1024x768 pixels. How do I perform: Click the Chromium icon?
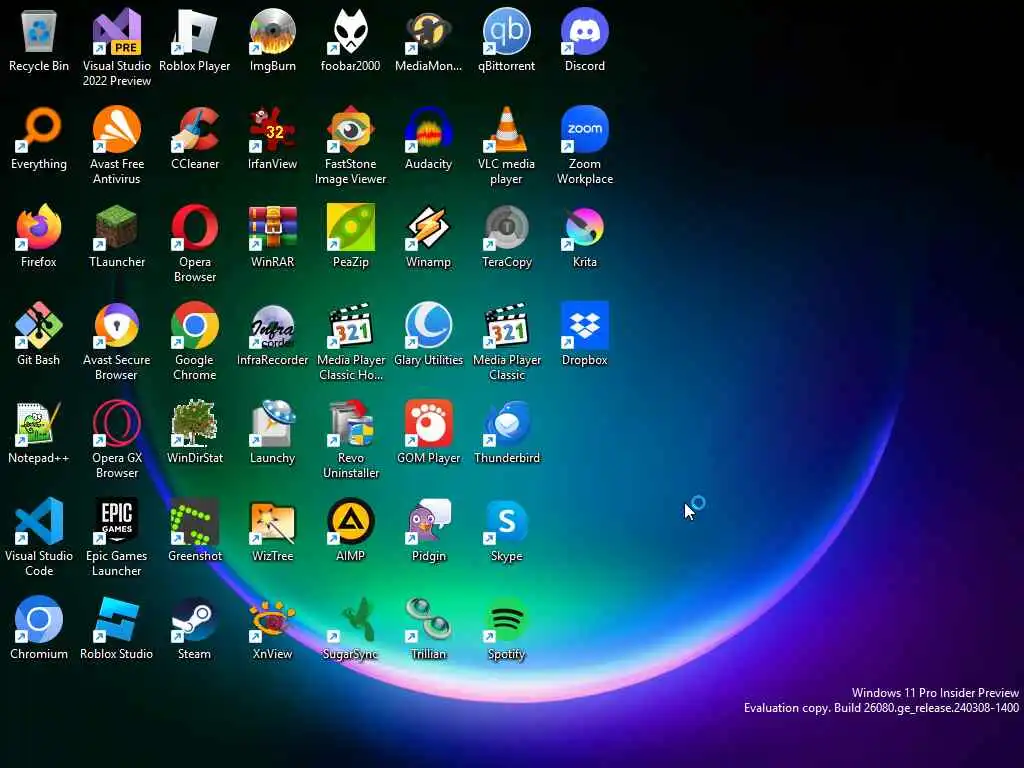pyautogui.click(x=39, y=619)
